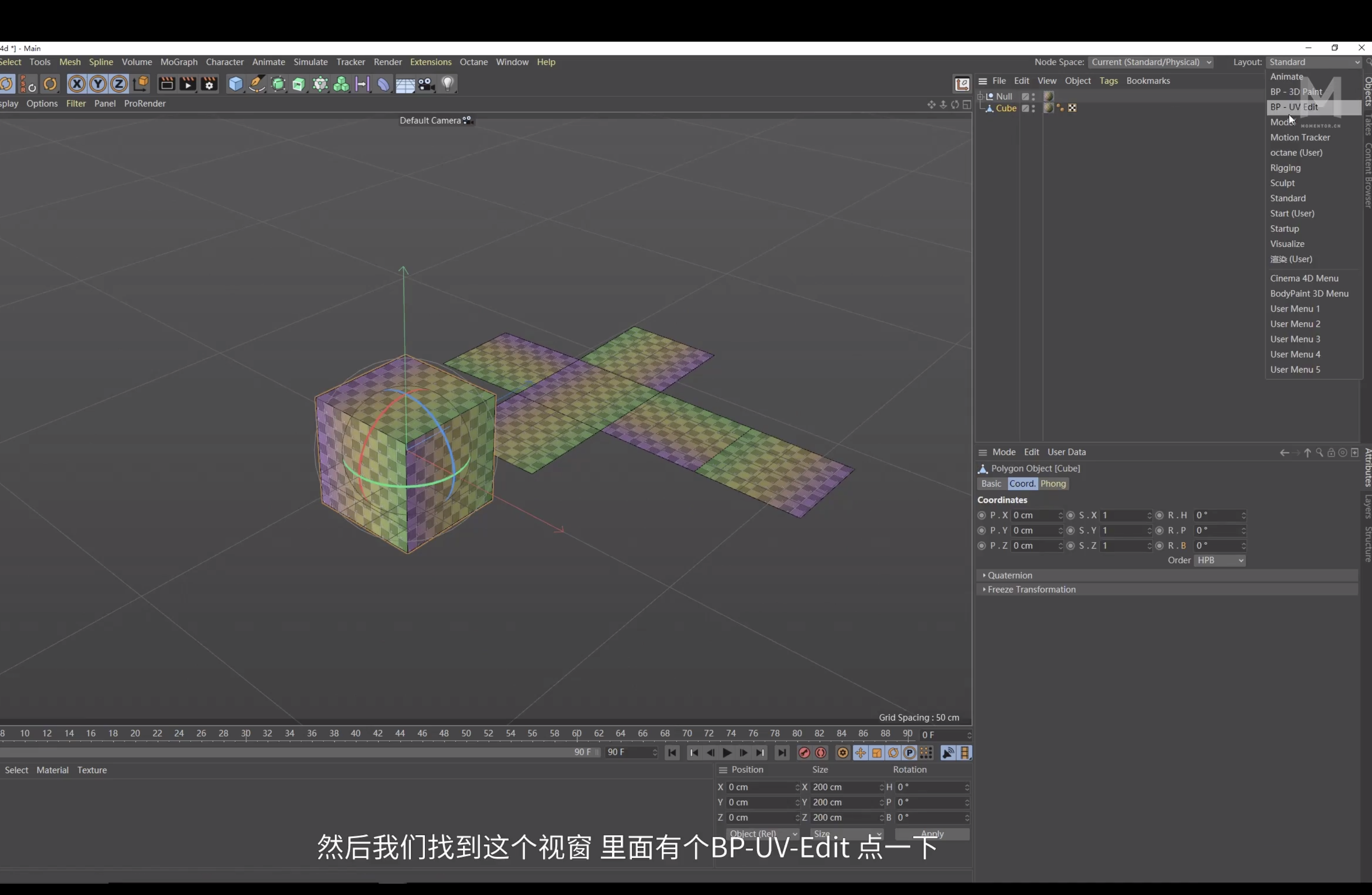Screen dimensions: 1372x895
Task: Toggle Position keyframe recording in timeline
Action: [860, 753]
